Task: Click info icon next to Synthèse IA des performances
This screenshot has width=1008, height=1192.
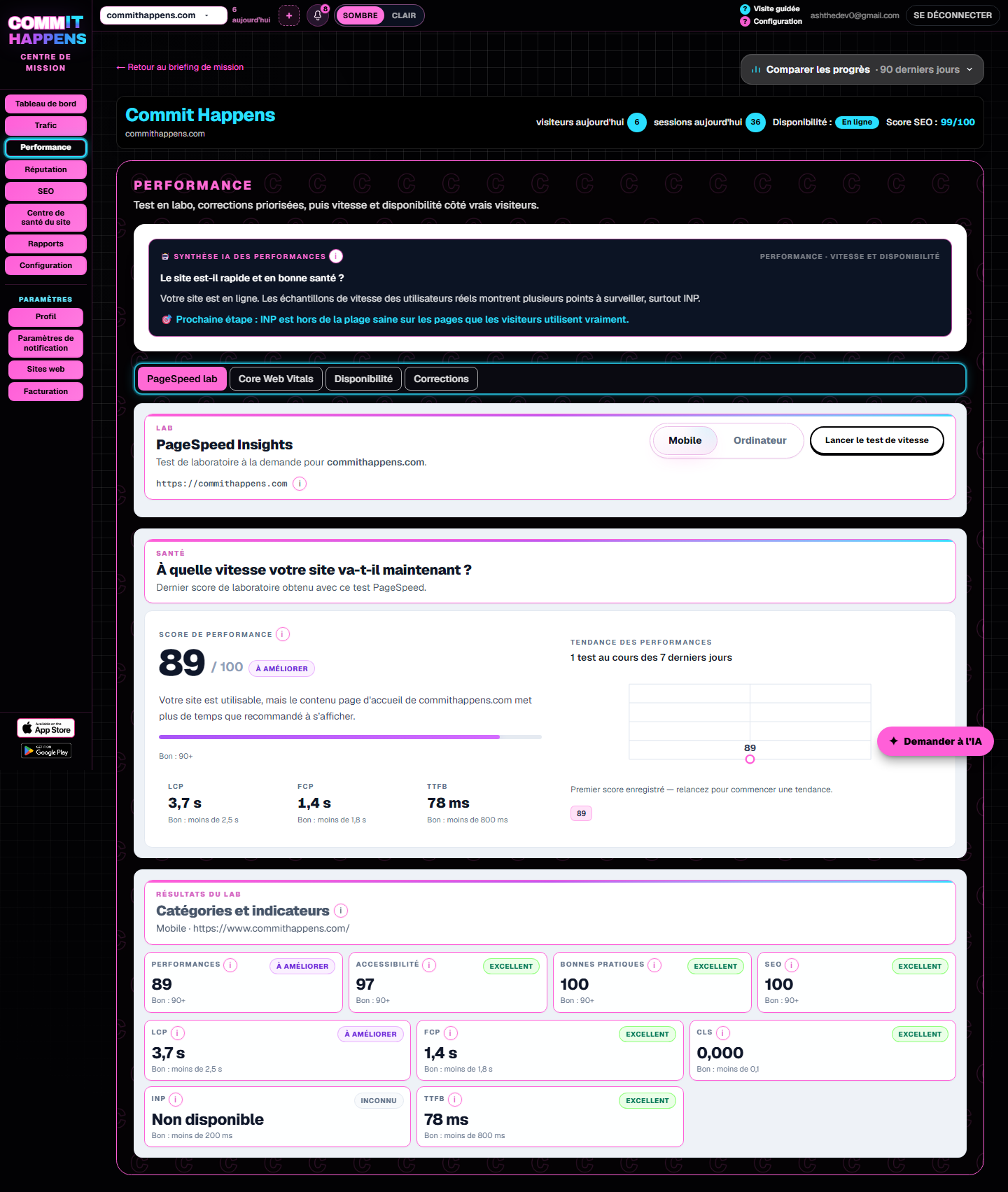Action: click(x=336, y=256)
